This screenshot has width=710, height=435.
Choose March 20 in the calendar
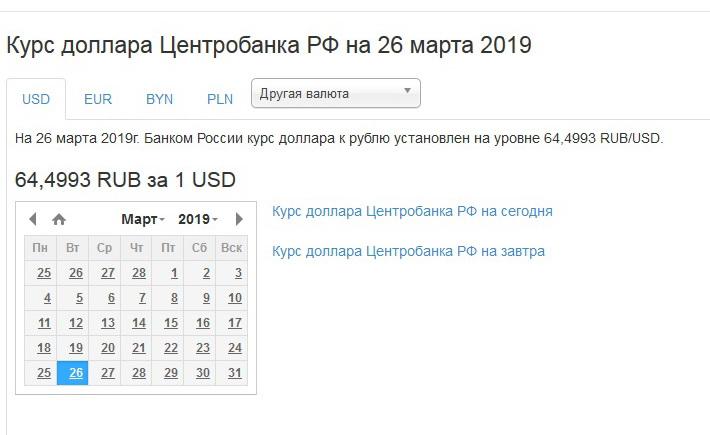point(105,348)
